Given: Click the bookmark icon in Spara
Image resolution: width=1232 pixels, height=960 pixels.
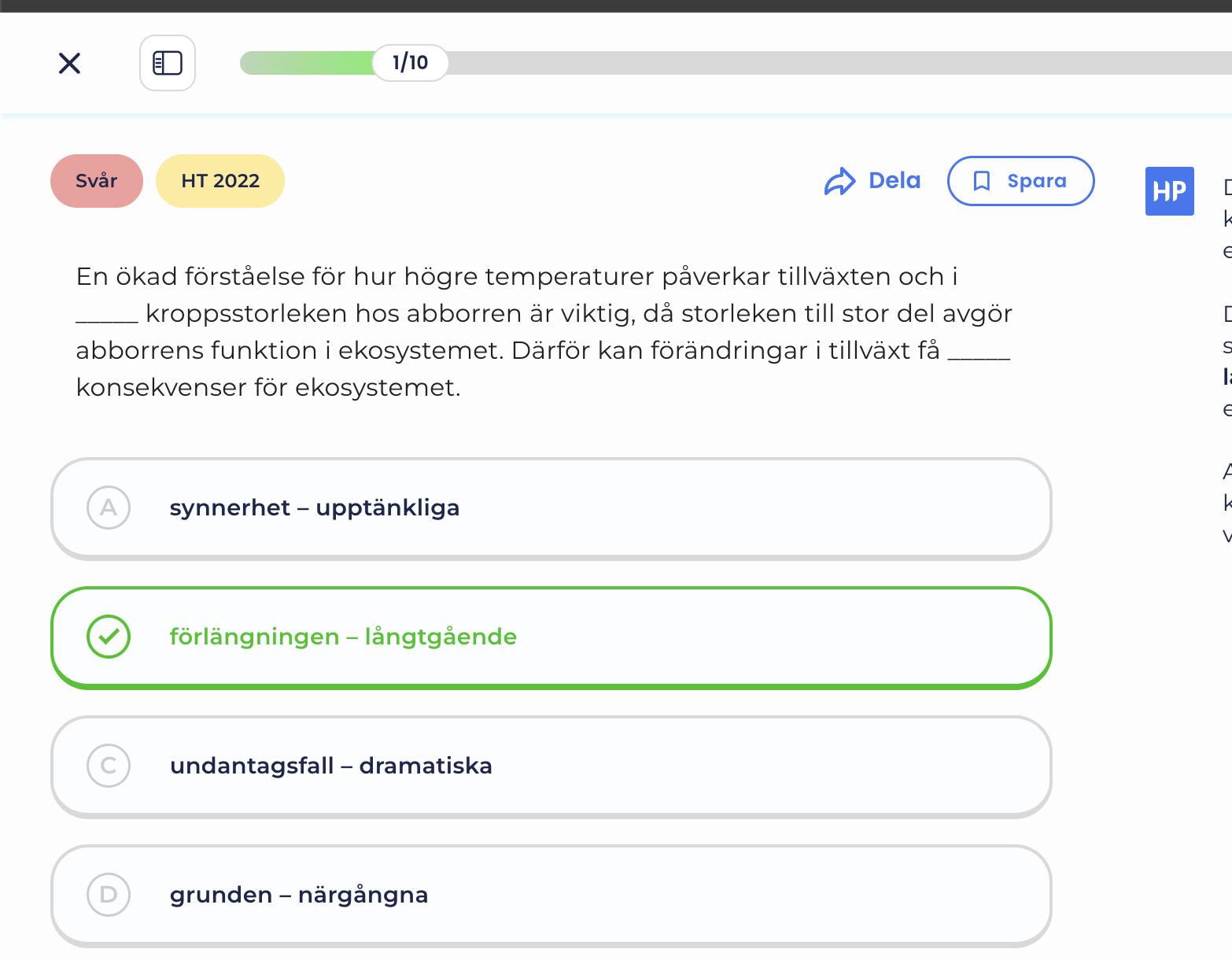Looking at the screenshot, I should point(981,181).
